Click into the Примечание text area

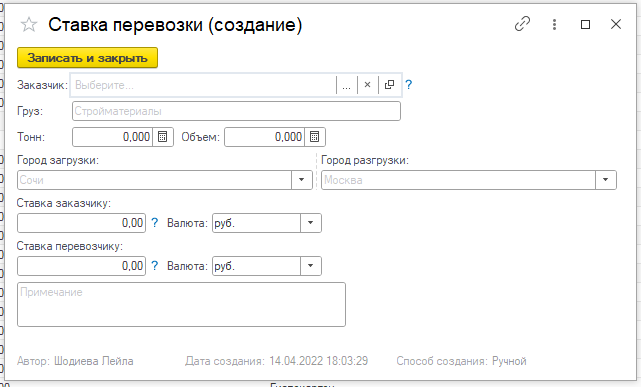182,304
